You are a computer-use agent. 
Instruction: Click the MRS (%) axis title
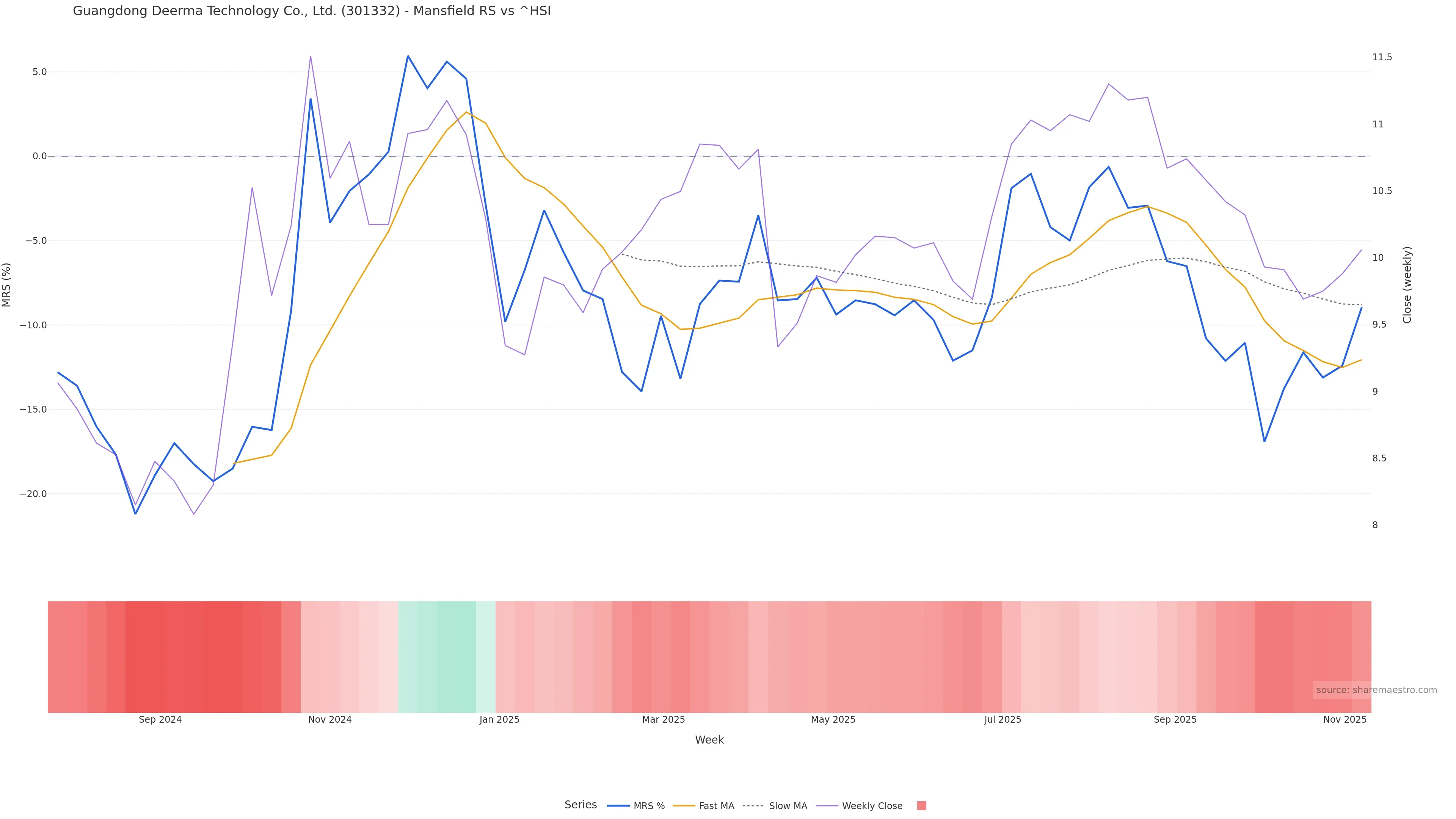7,285
